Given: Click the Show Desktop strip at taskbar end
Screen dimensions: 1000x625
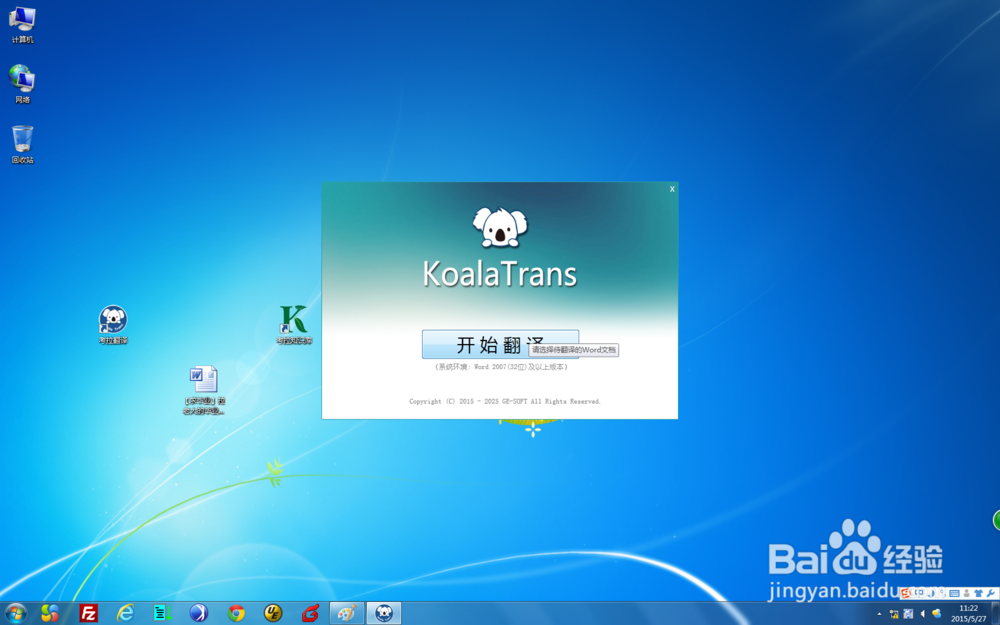Looking at the screenshot, I should pyautogui.click(x=996, y=614).
